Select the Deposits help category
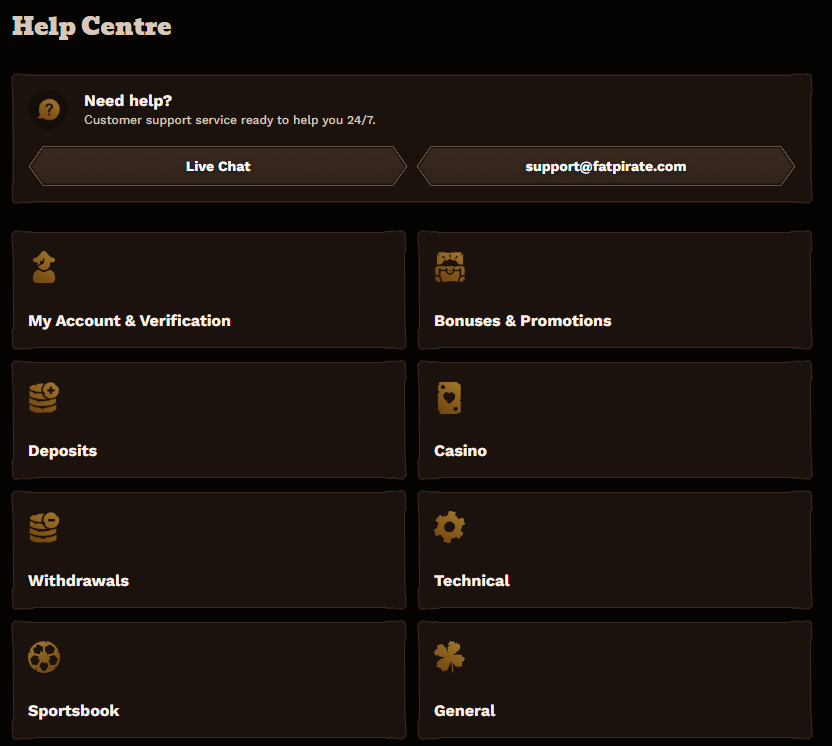The width and height of the screenshot is (832, 746). coord(209,420)
